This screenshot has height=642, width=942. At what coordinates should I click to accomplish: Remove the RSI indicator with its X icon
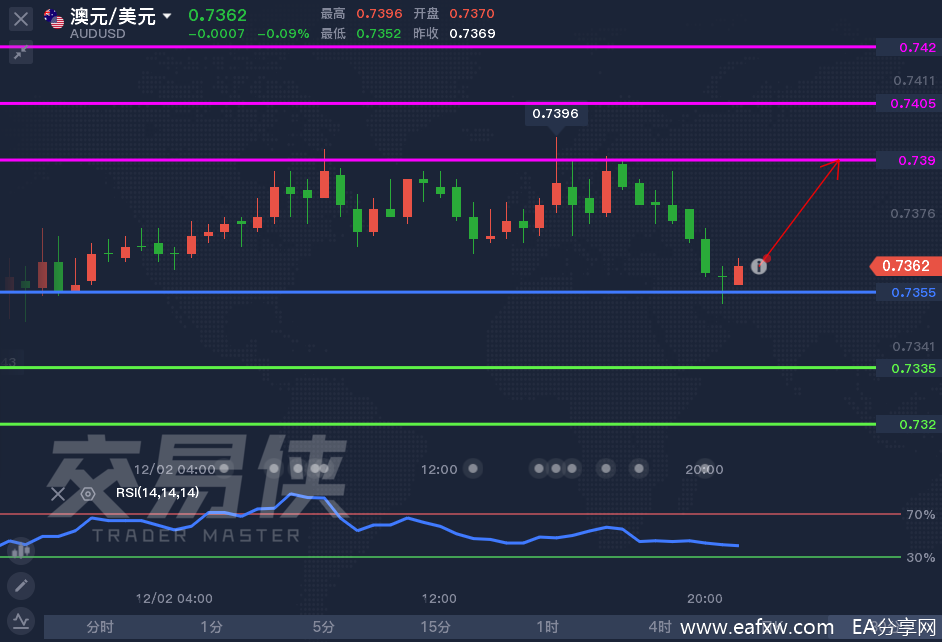(x=58, y=494)
